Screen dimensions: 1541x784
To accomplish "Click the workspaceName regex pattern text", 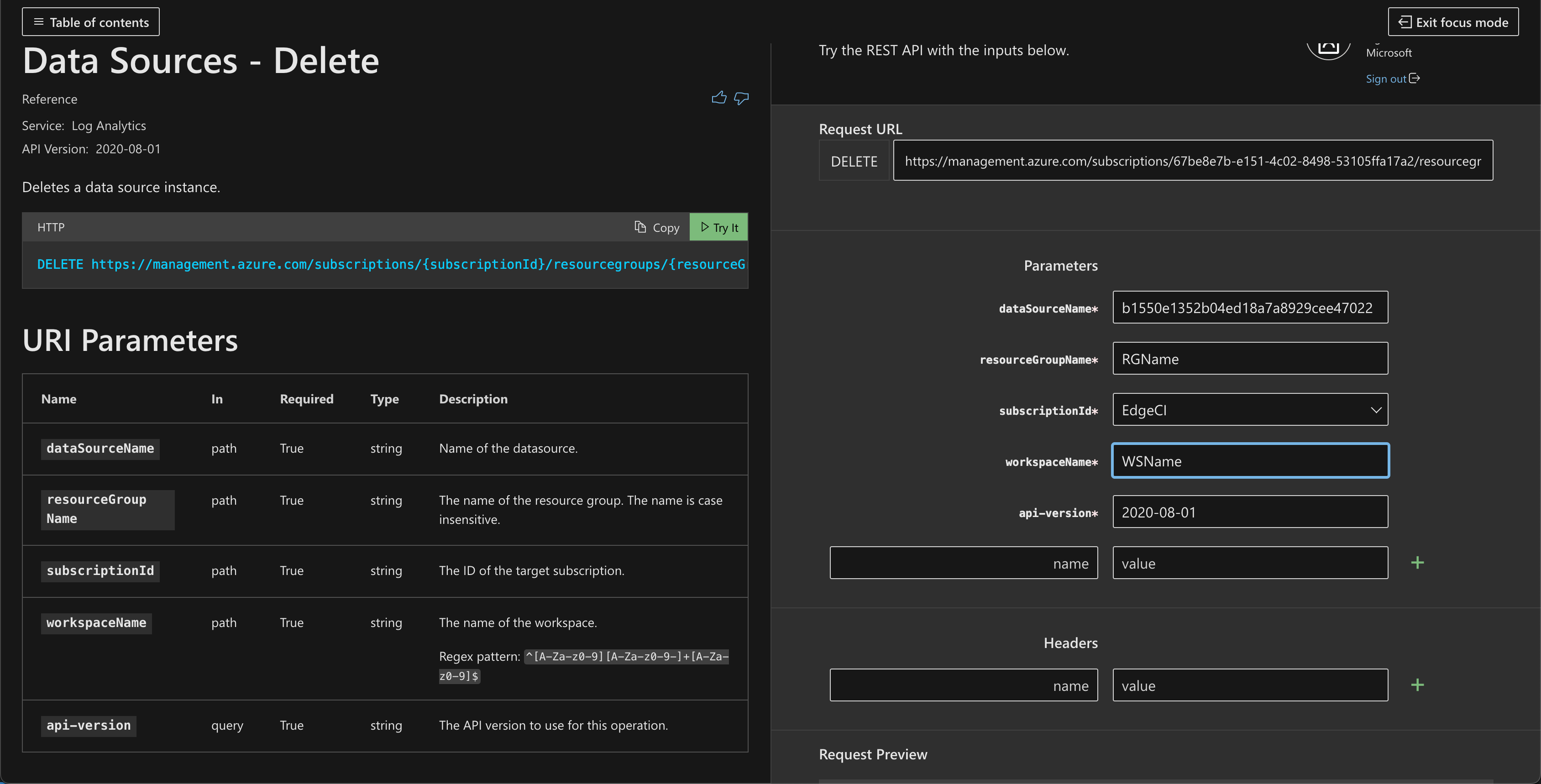I will (584, 666).
